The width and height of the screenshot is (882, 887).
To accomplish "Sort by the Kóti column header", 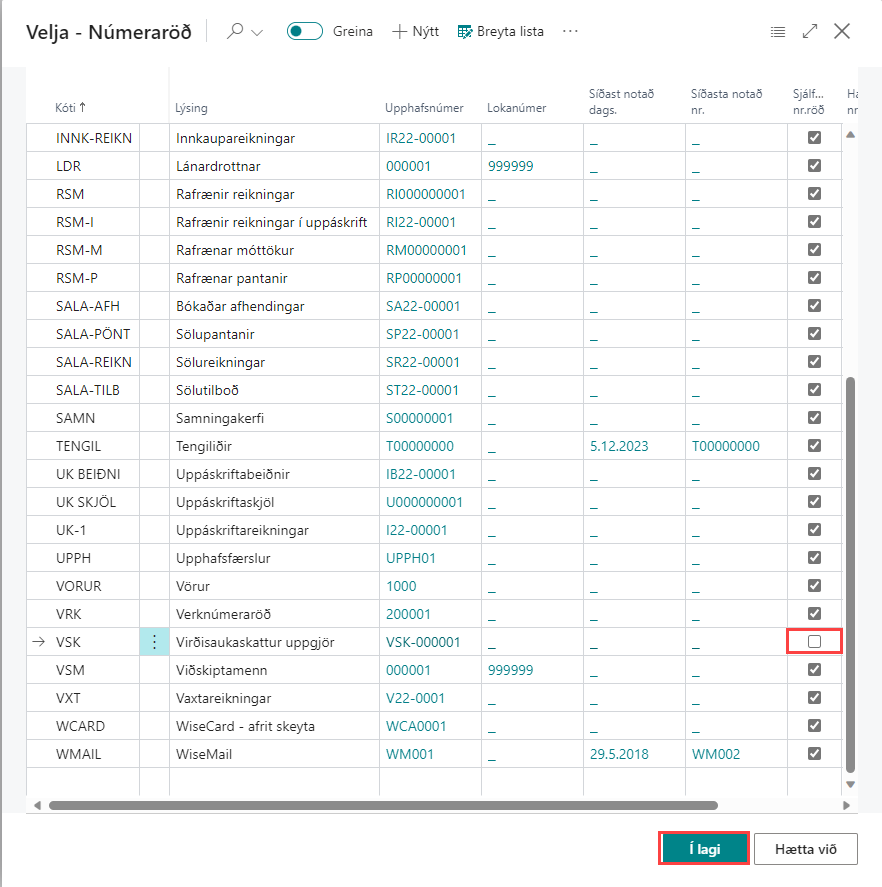I will tap(70, 108).
